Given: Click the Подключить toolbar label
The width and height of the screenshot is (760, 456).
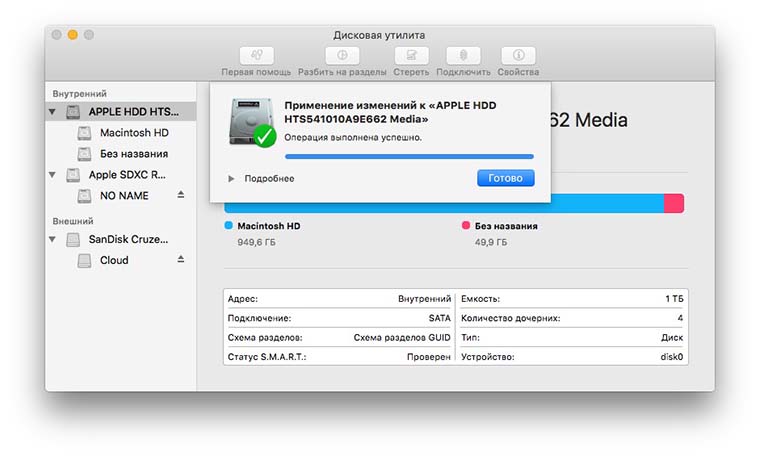Looking at the screenshot, I should point(463,72).
